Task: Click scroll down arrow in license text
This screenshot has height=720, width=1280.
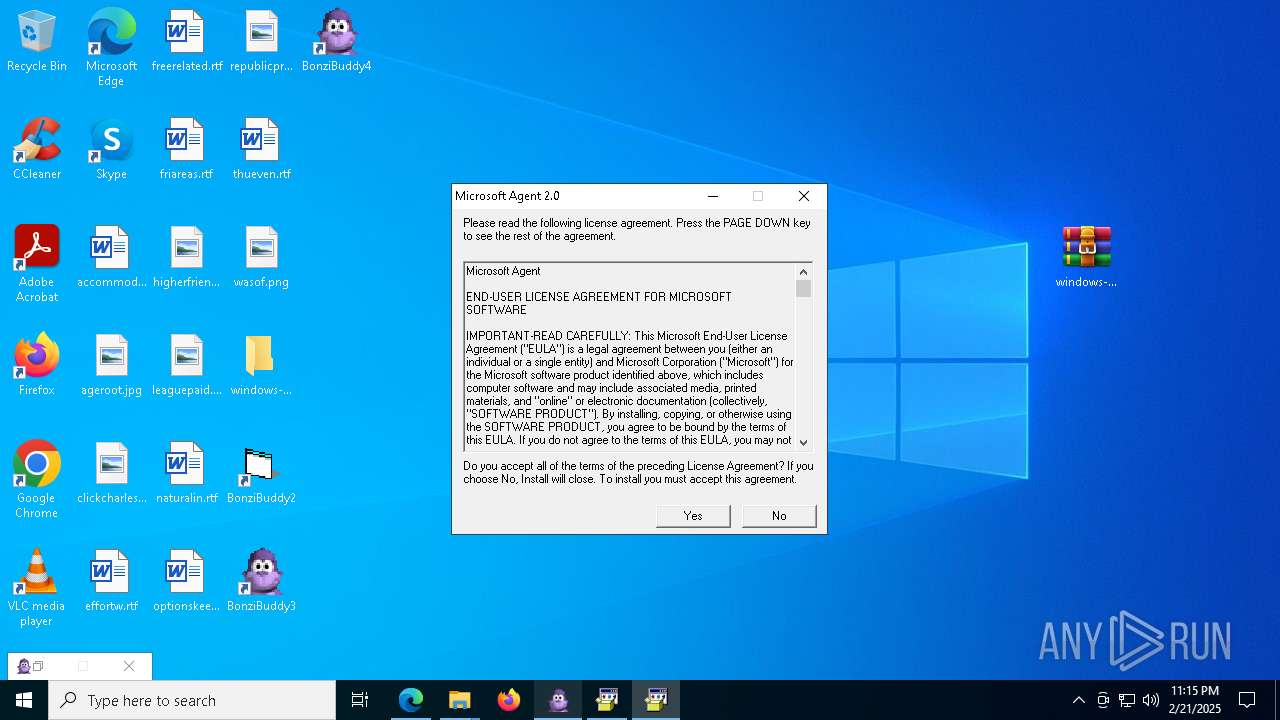Action: click(x=803, y=441)
